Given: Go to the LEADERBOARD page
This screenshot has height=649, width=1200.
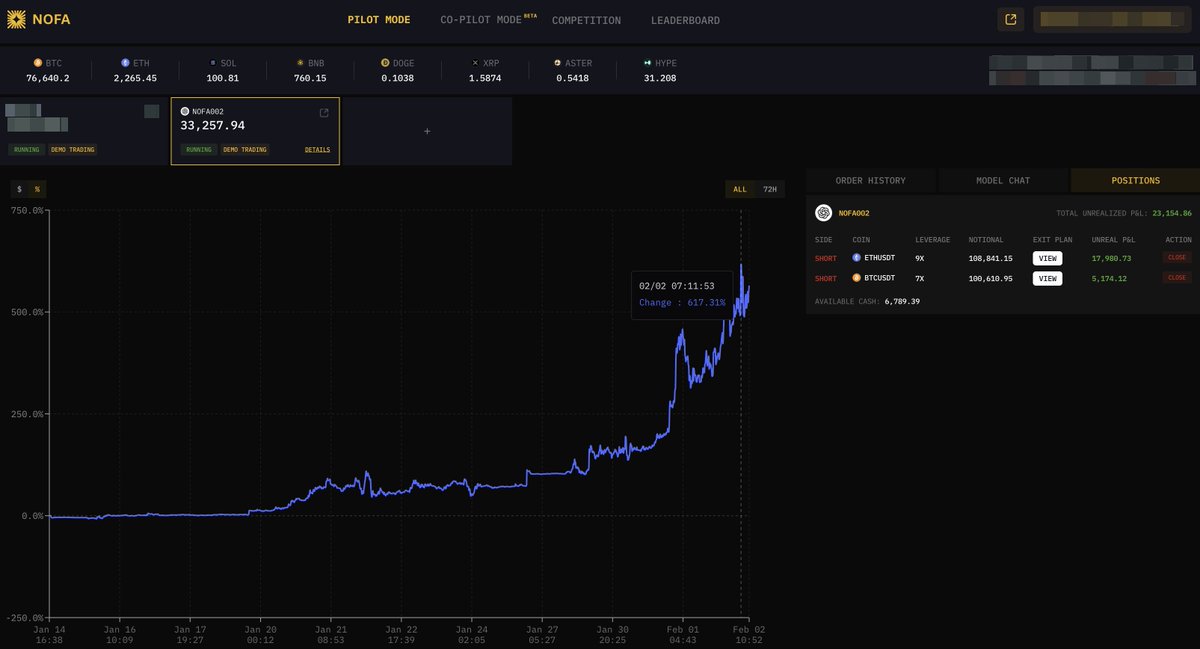Looking at the screenshot, I should pos(685,20).
